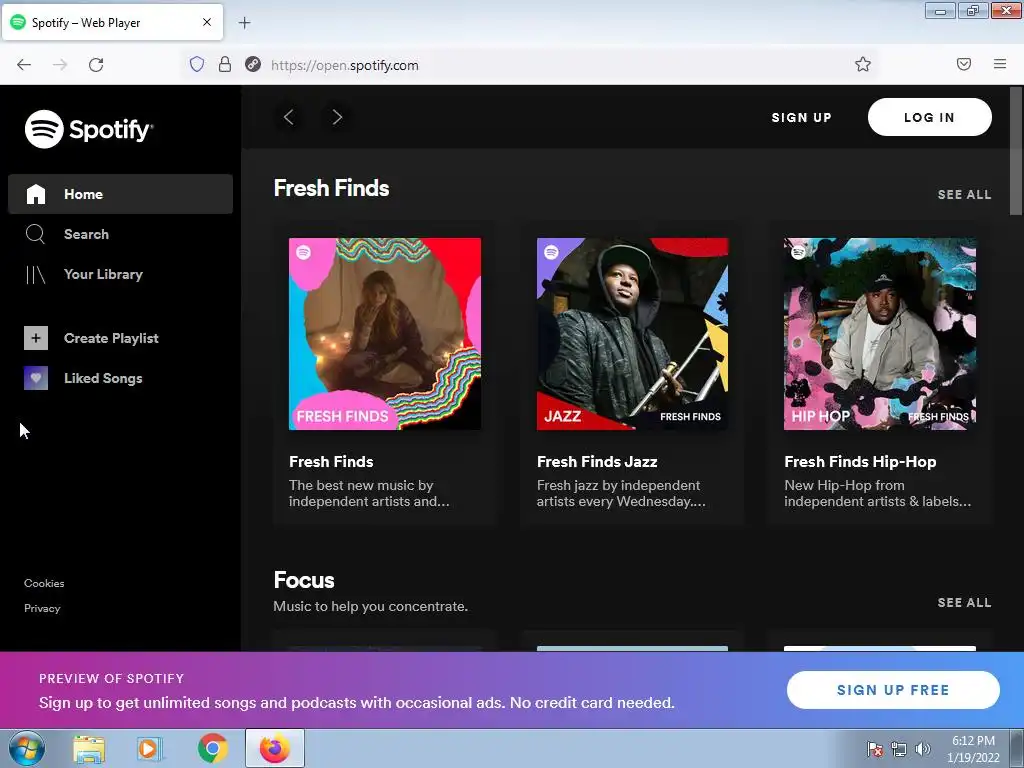Bookmark this page with the star
Screen dimensions: 1024x768
tap(863, 64)
